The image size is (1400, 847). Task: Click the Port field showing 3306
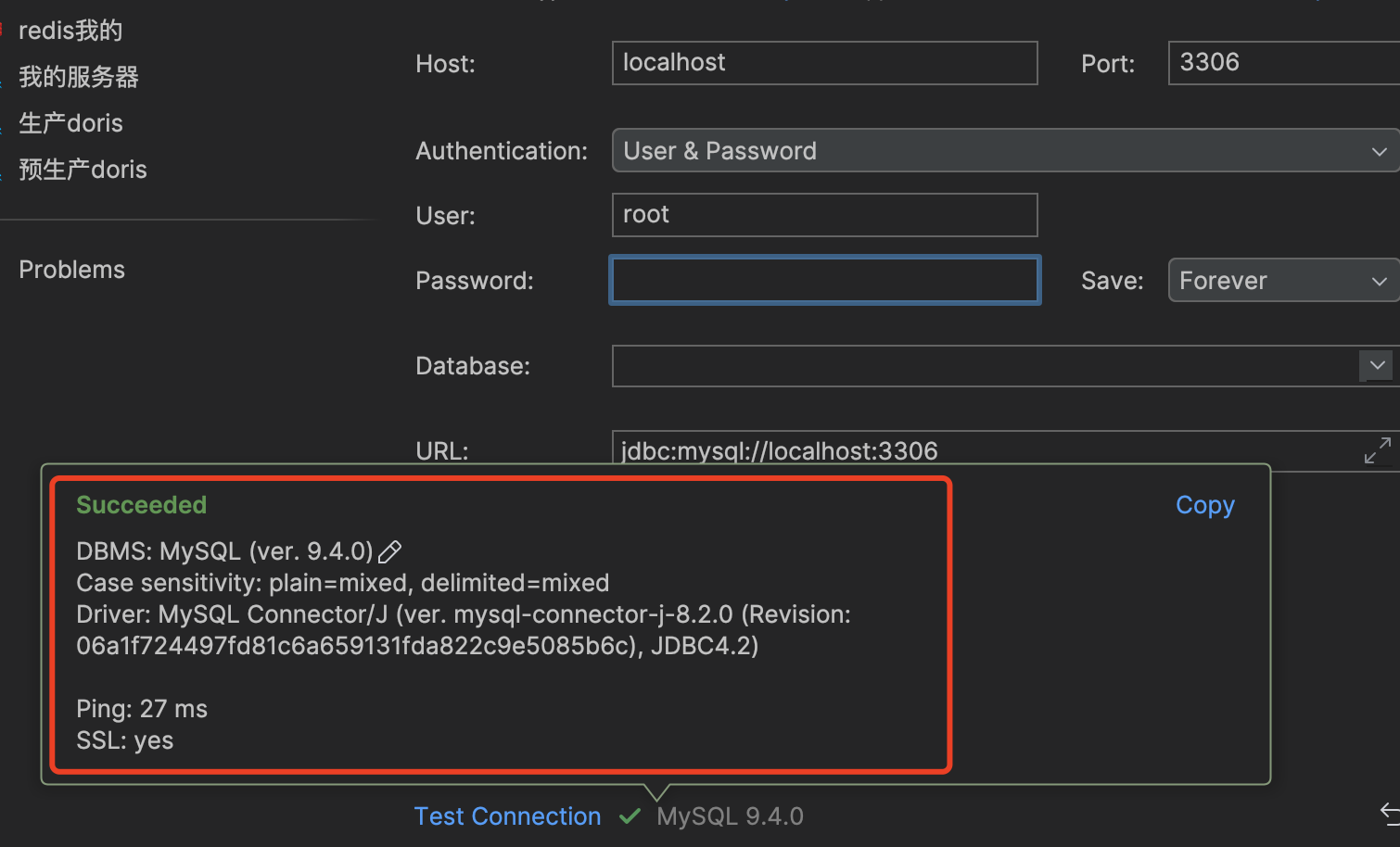[x=1284, y=63]
